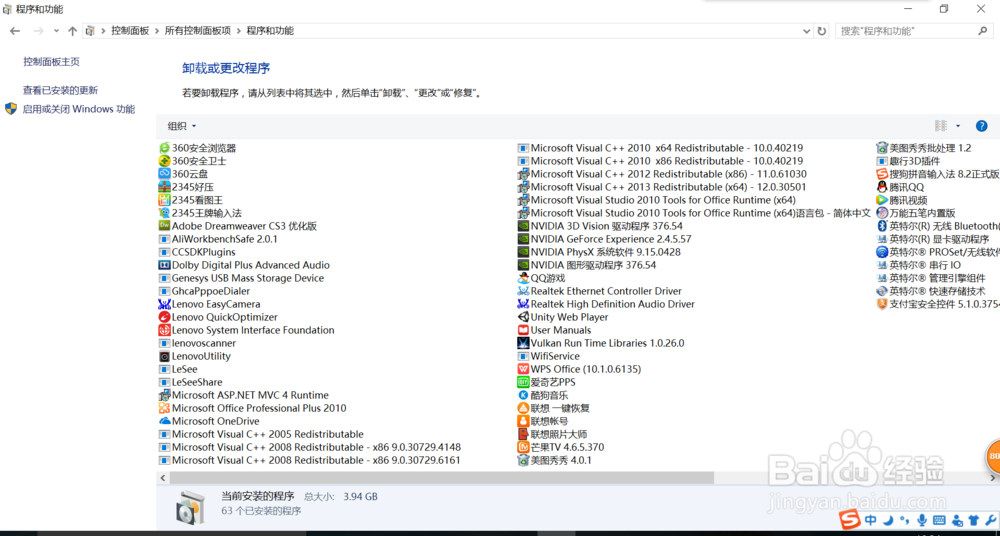1000x536 pixels.
Task: Click the 腾讯视频 icon
Action: tap(882, 200)
